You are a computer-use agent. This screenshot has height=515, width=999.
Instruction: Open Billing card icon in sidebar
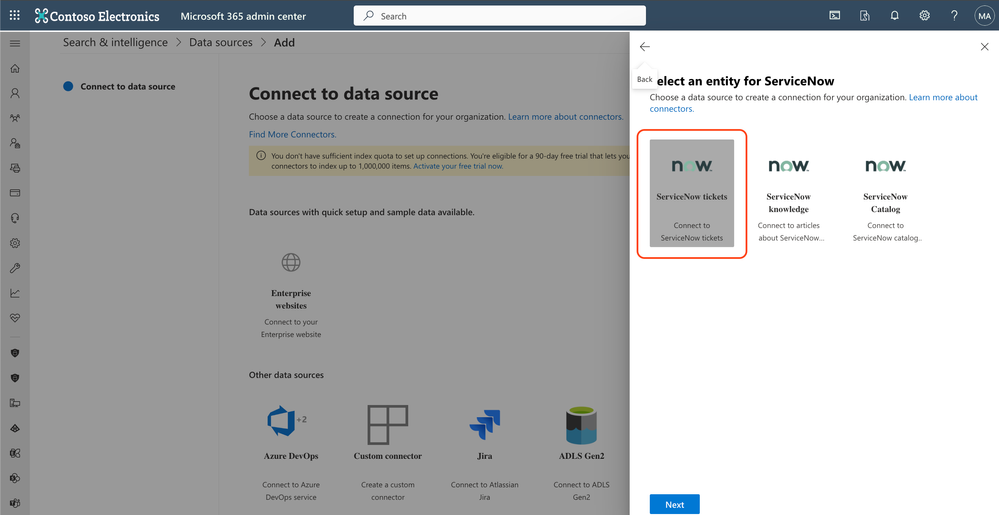15,192
